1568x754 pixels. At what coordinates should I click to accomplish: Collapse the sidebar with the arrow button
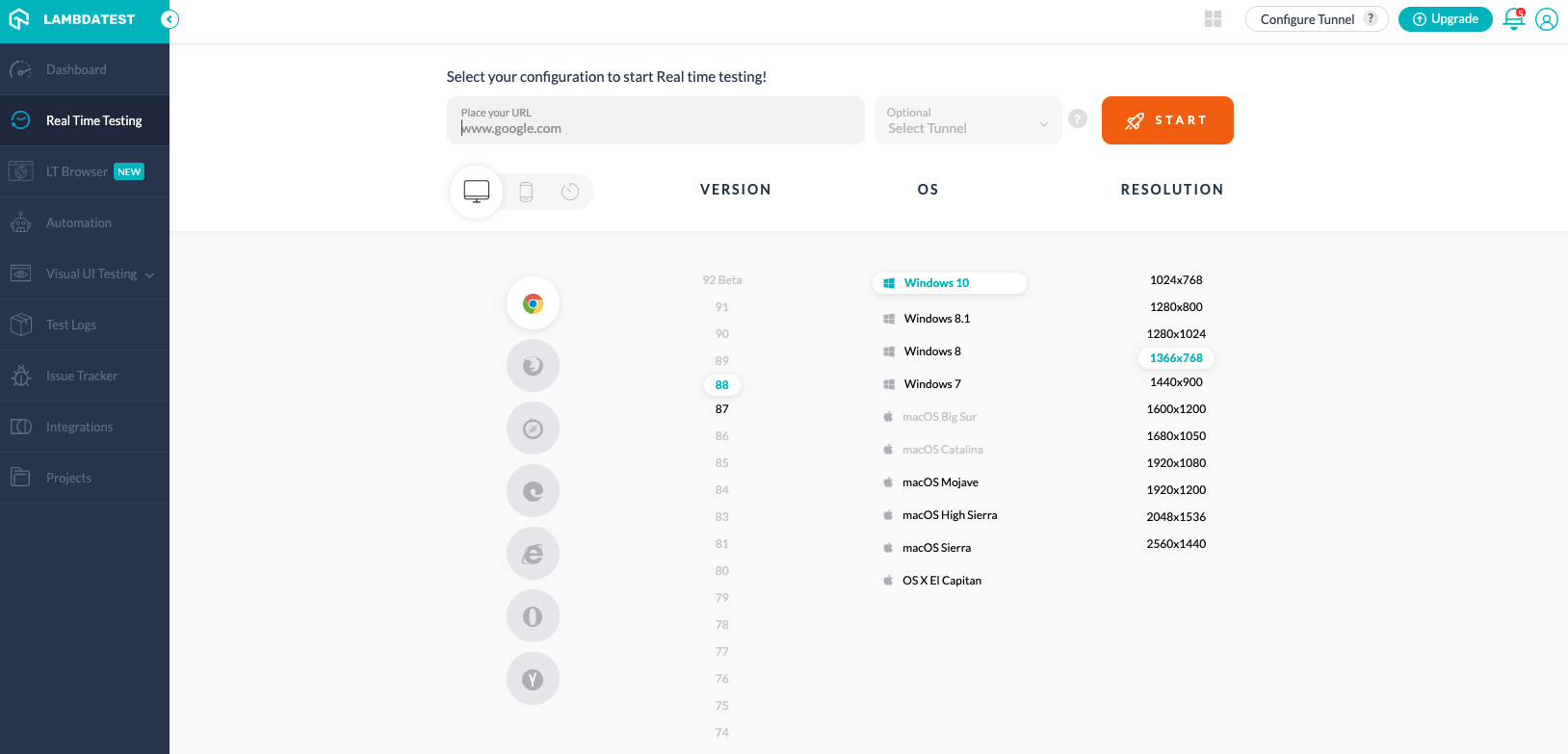(170, 19)
